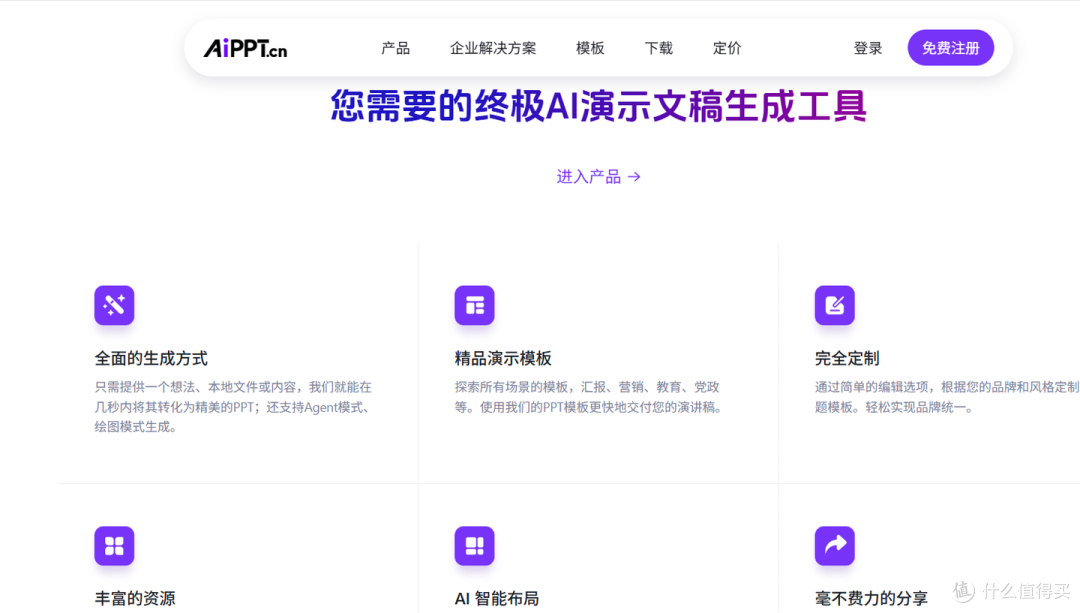Open the 产品 menu
Screen dimensions: 1080x613
tap(395, 48)
